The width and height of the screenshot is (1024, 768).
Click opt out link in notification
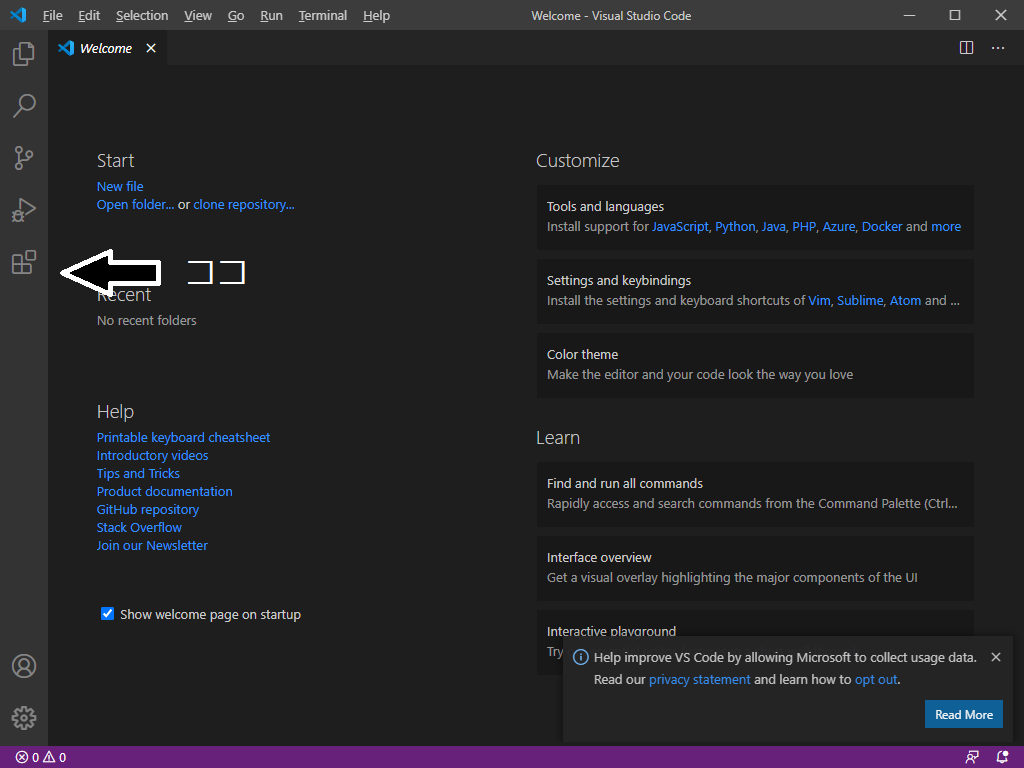point(876,680)
